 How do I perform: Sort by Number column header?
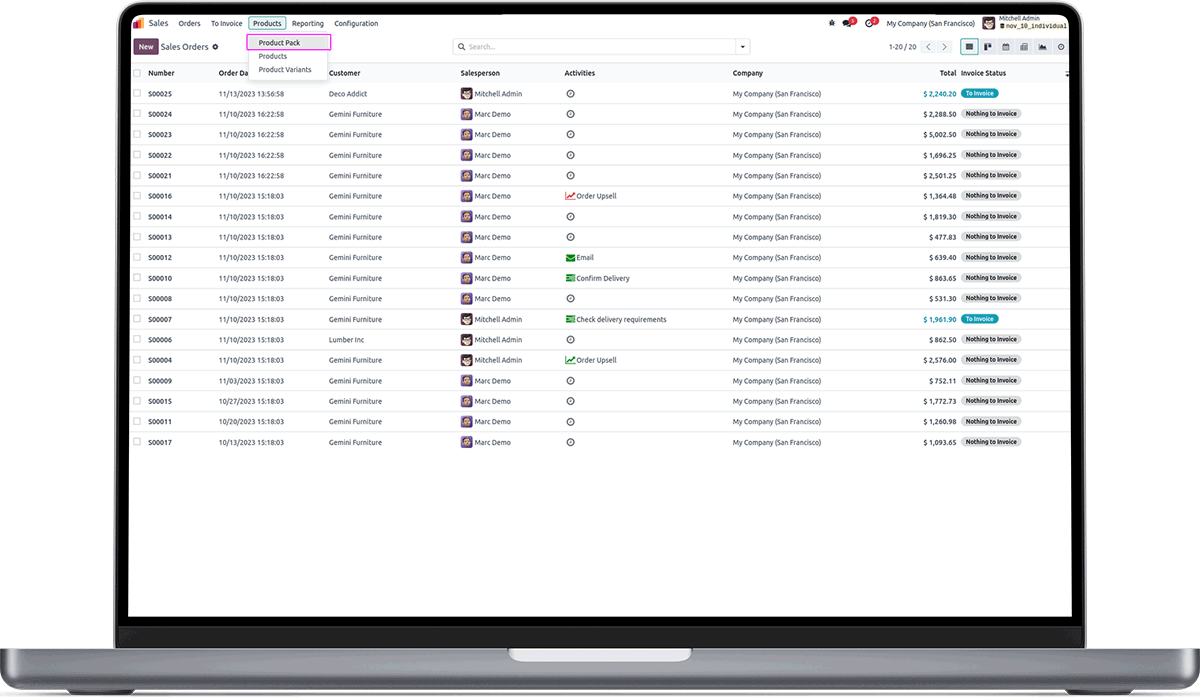click(161, 73)
